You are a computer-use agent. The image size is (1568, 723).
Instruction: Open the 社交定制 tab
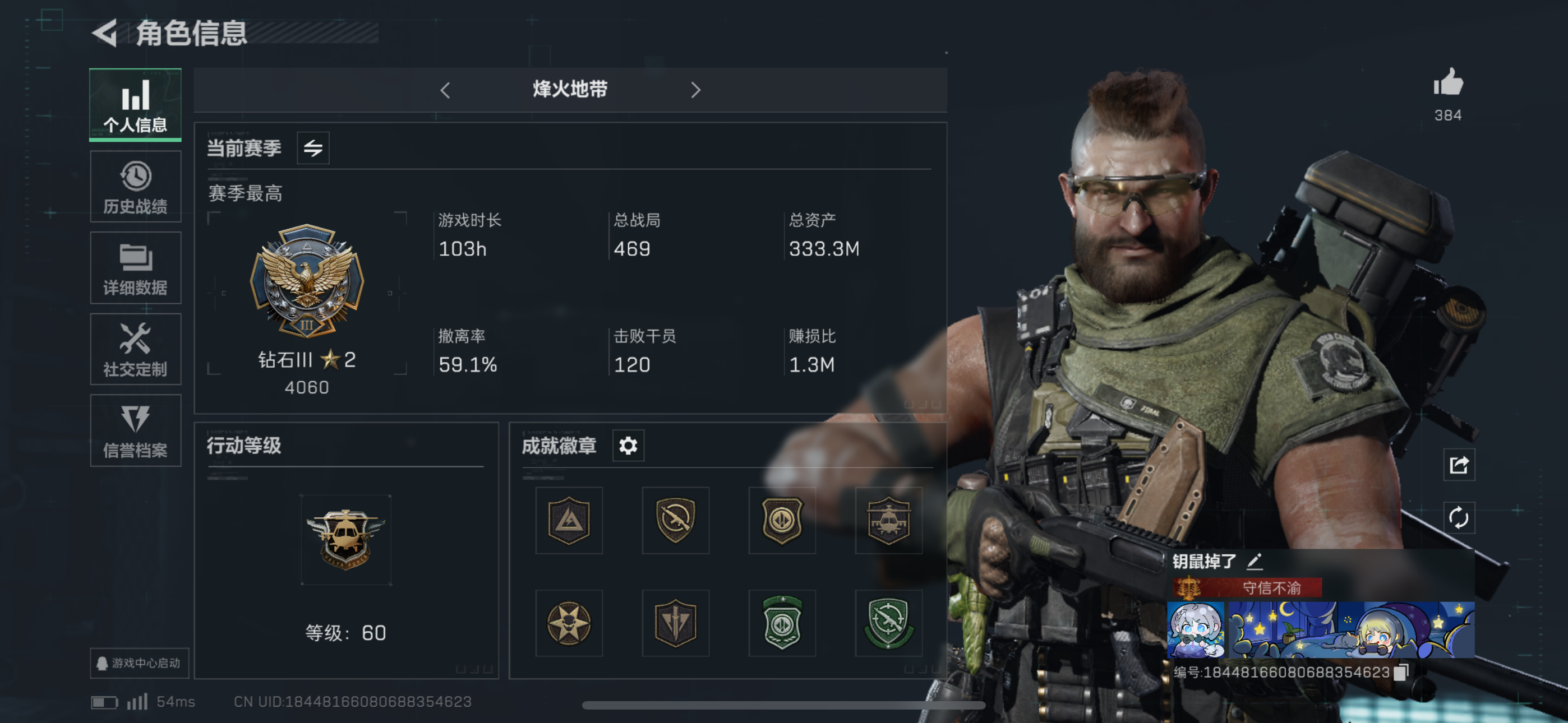pyautogui.click(x=135, y=349)
